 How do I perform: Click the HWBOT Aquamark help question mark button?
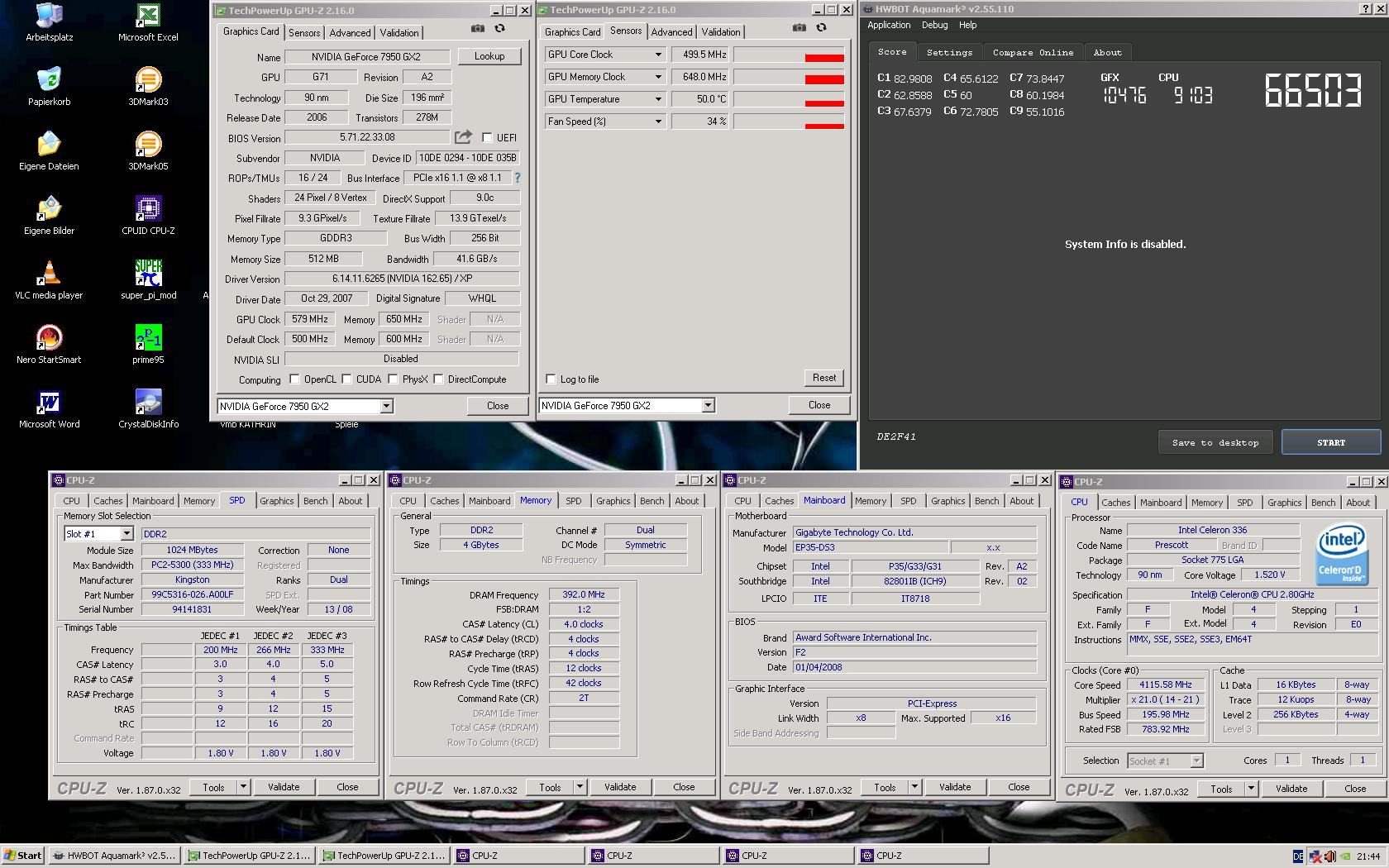click(1364, 9)
